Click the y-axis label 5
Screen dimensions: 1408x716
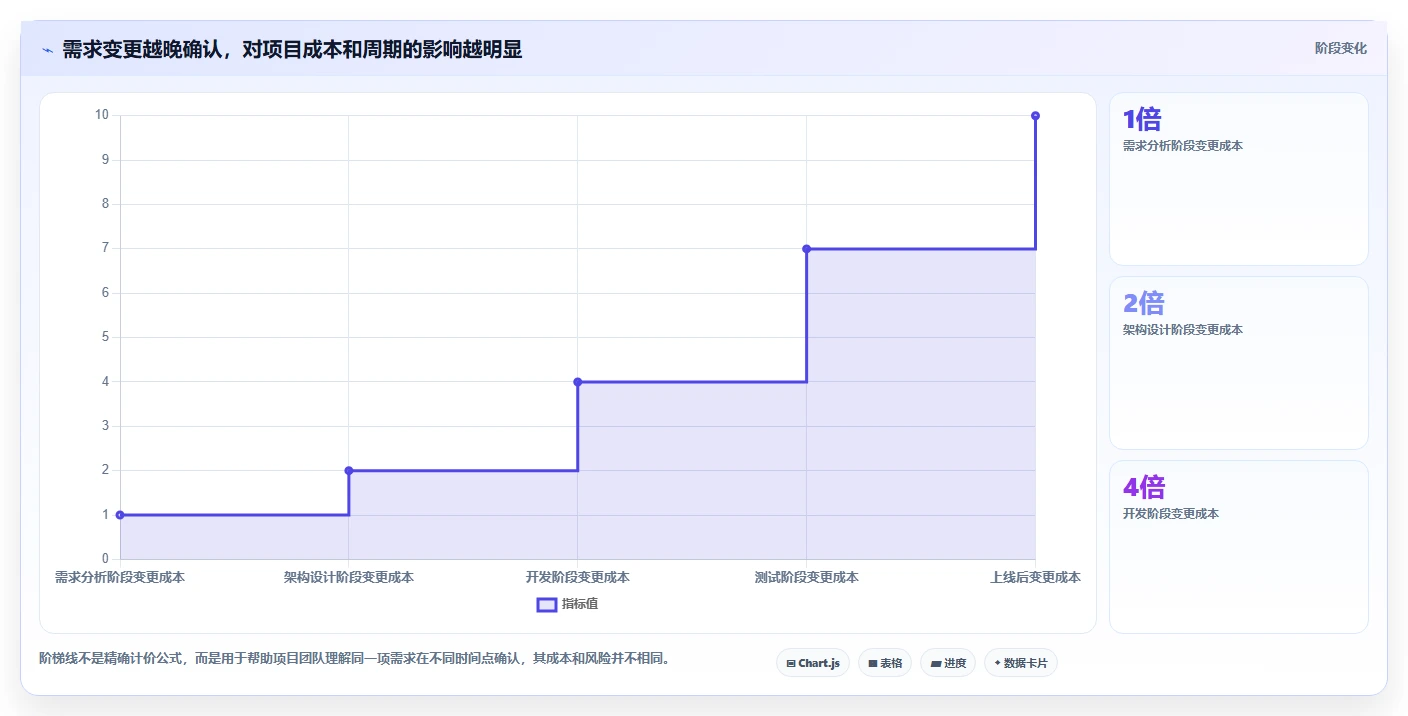point(105,337)
